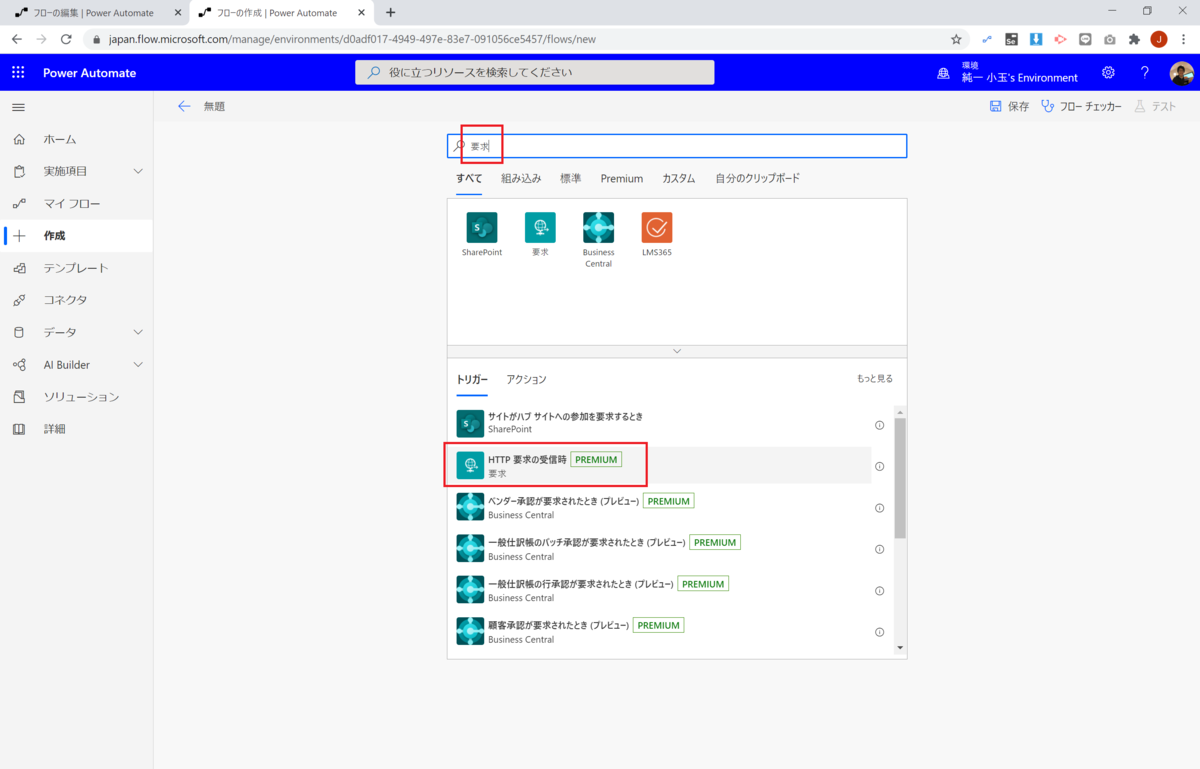Viewport: 1200px width, 769px height.
Task: Open 詳細 in the sidebar
Action: [x=77, y=429]
